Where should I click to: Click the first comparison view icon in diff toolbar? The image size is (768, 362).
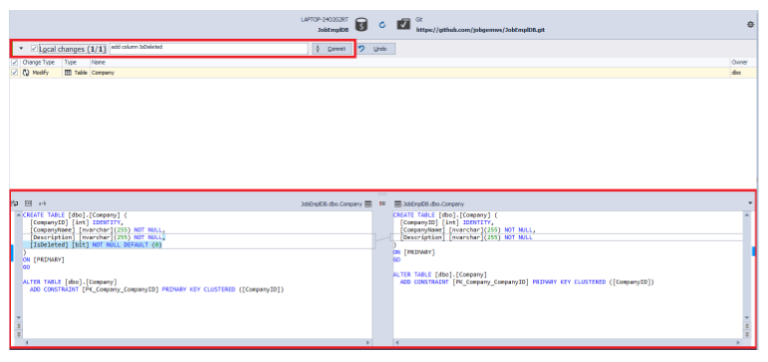15,203
